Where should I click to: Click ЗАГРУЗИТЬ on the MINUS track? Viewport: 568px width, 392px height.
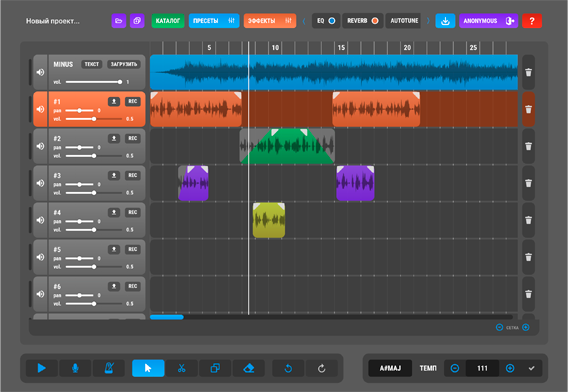[x=124, y=64]
